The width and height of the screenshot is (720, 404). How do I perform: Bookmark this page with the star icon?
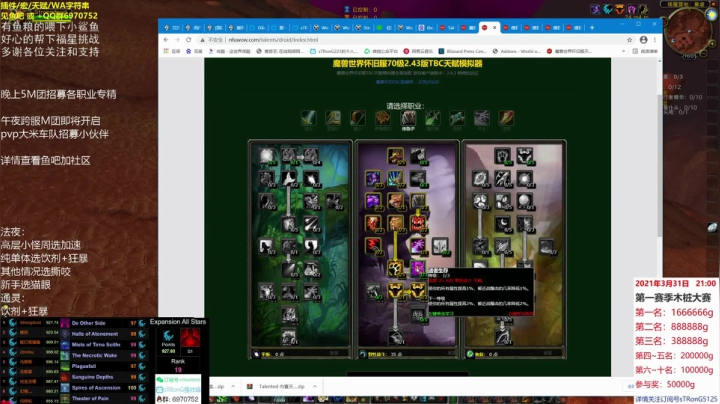coord(630,40)
